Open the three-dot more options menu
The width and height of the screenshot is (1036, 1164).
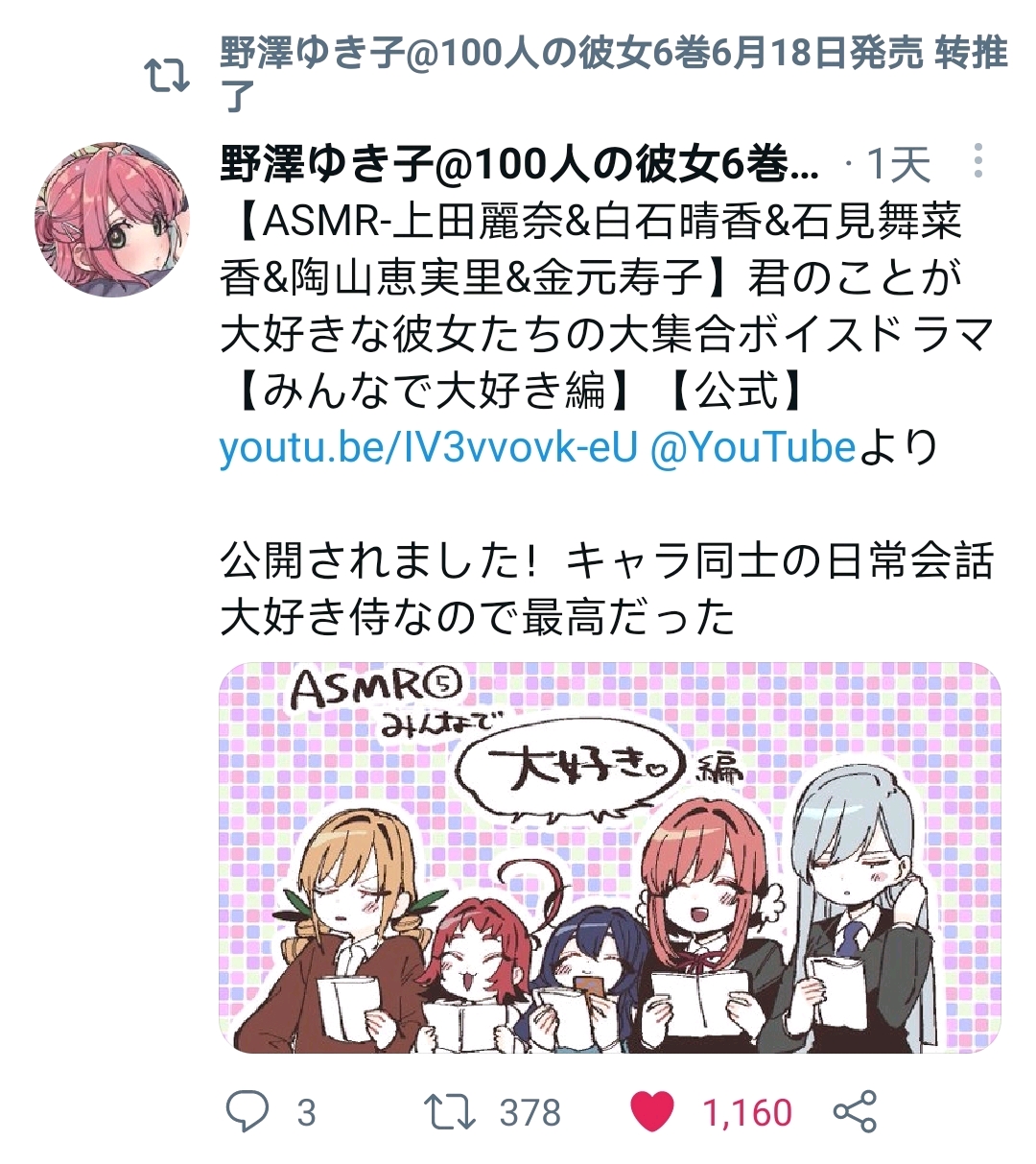tap(977, 161)
